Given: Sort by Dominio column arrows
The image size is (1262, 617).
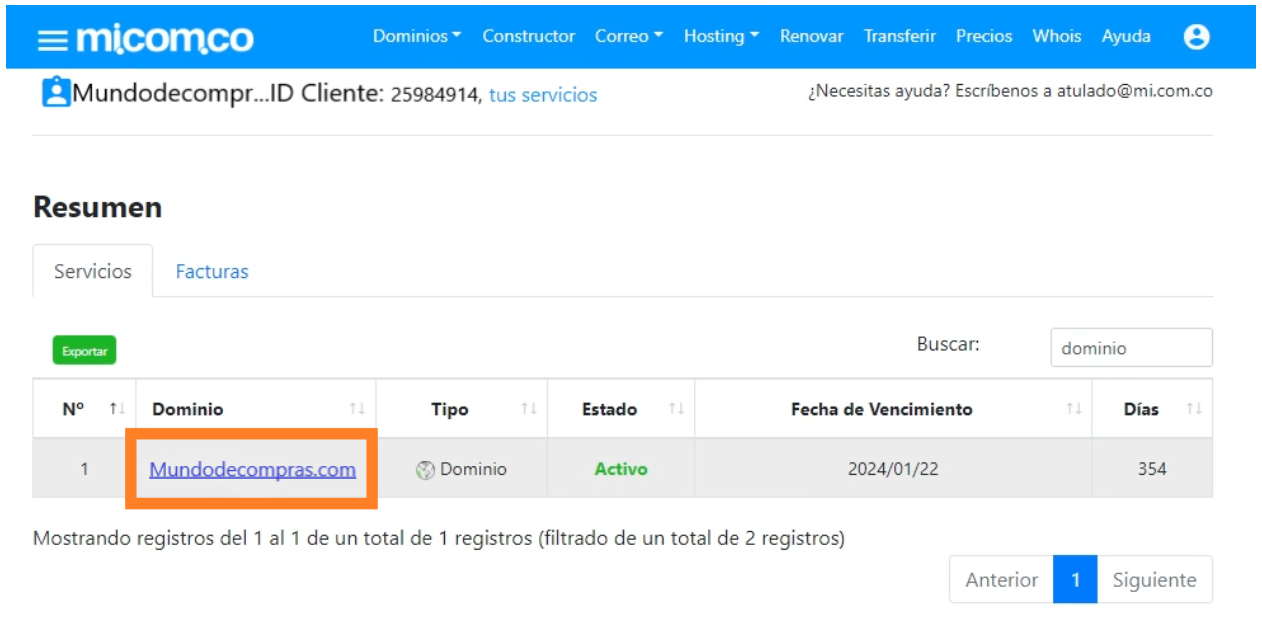Looking at the screenshot, I should [x=357, y=409].
